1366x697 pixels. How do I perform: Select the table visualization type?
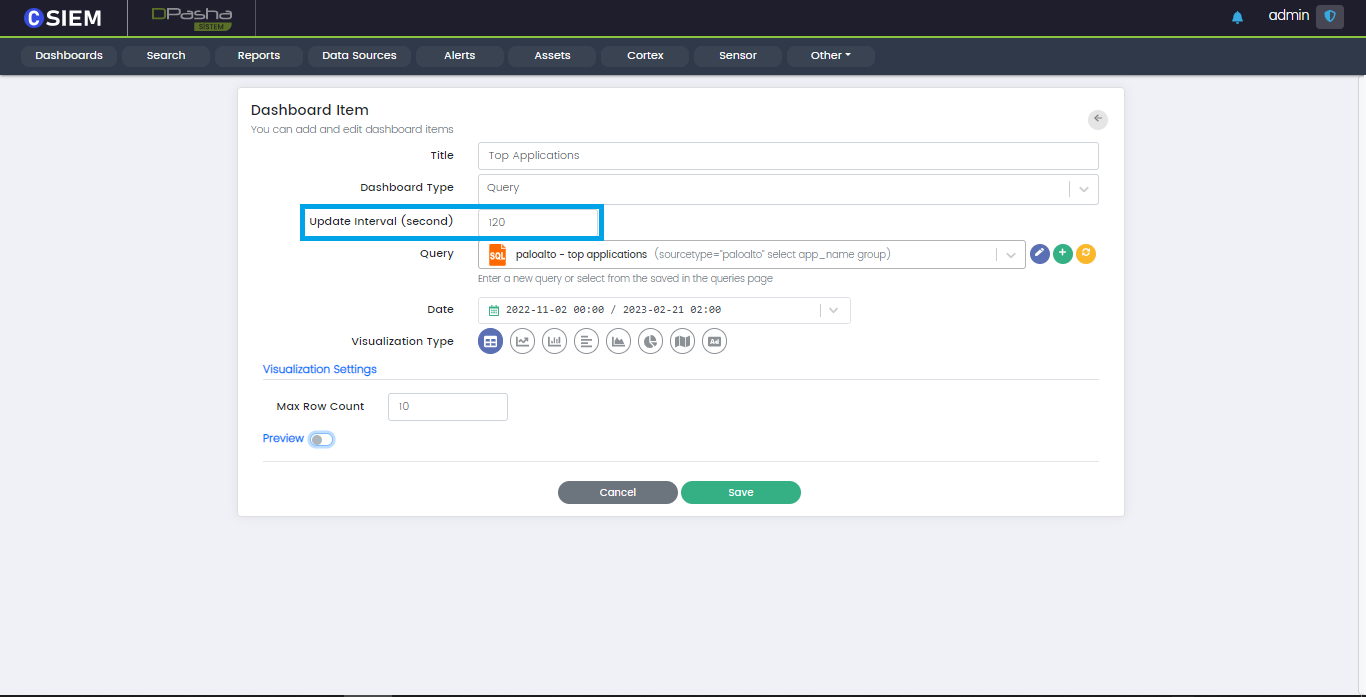tap(490, 341)
